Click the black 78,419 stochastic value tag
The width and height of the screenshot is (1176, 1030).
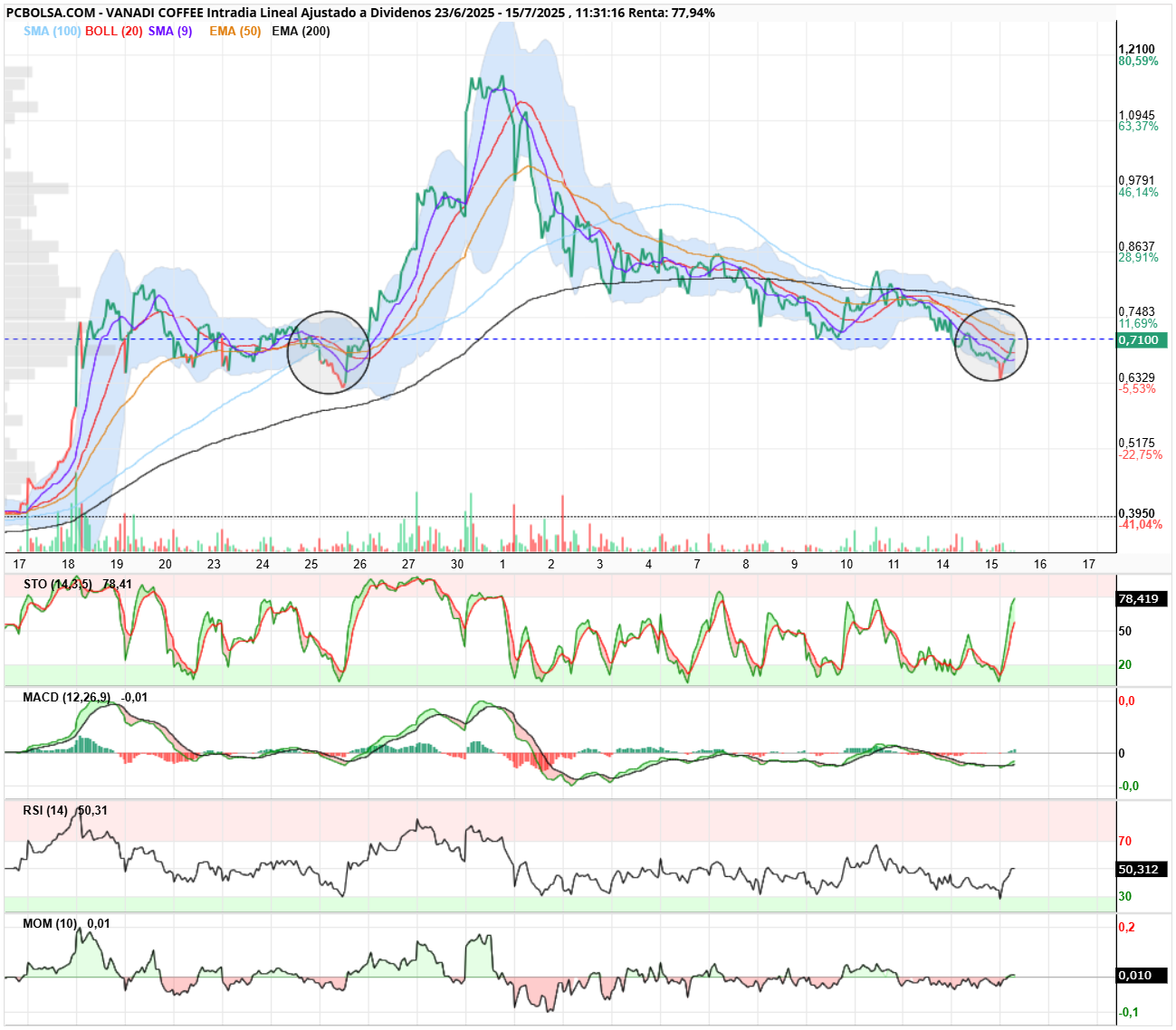click(x=1142, y=599)
